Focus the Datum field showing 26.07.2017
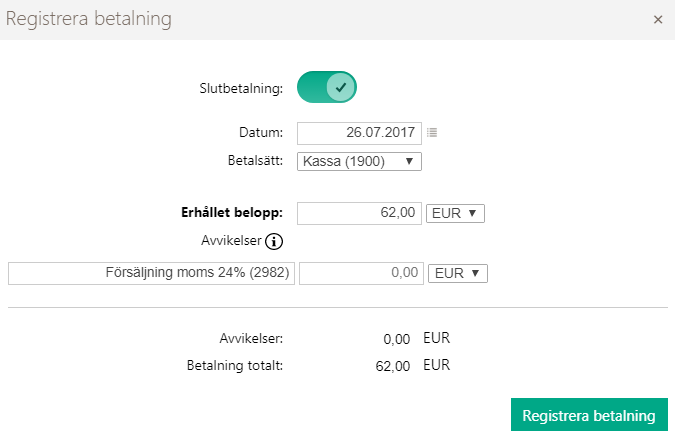 [x=359, y=133]
